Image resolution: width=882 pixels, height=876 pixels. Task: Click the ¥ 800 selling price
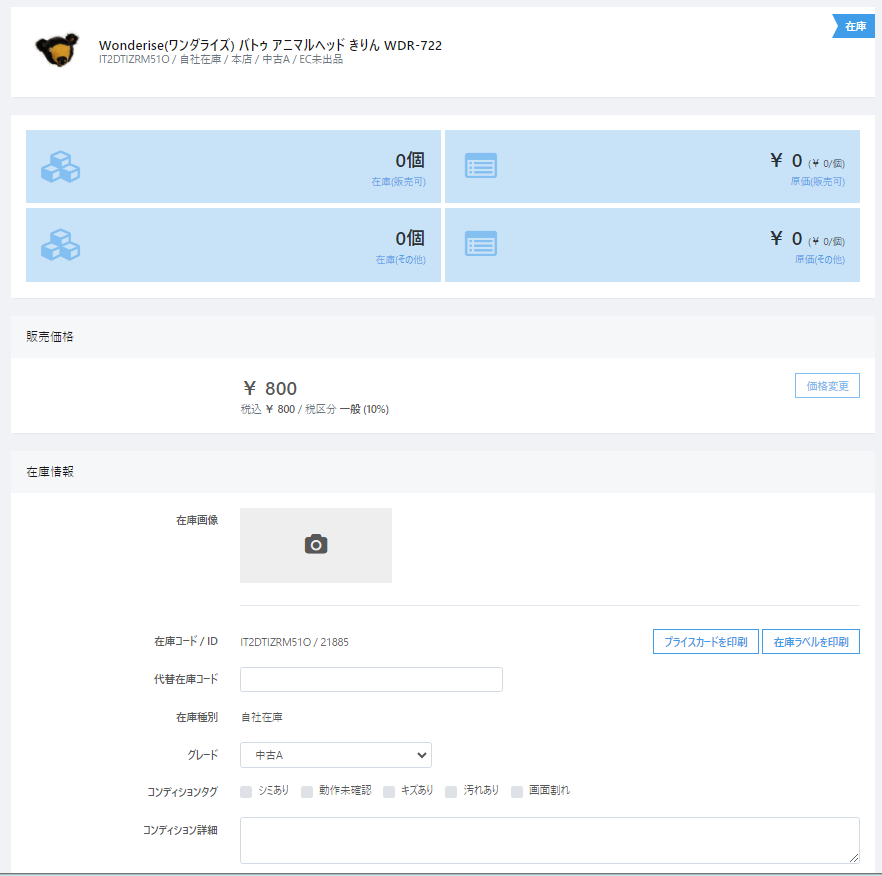tap(270, 388)
